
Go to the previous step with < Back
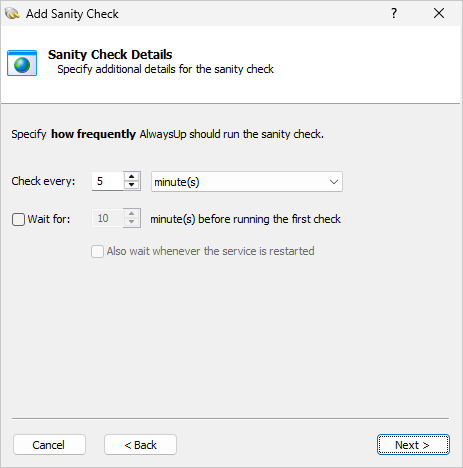click(140, 445)
